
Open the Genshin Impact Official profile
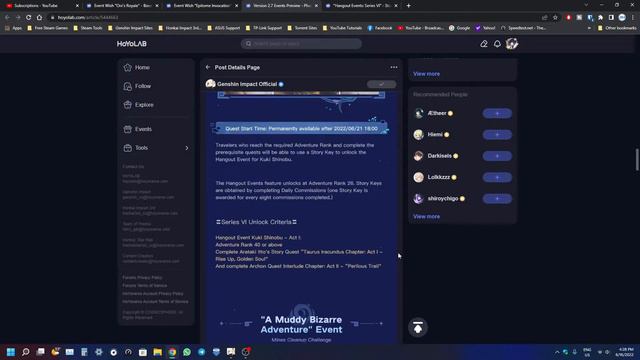247,84
